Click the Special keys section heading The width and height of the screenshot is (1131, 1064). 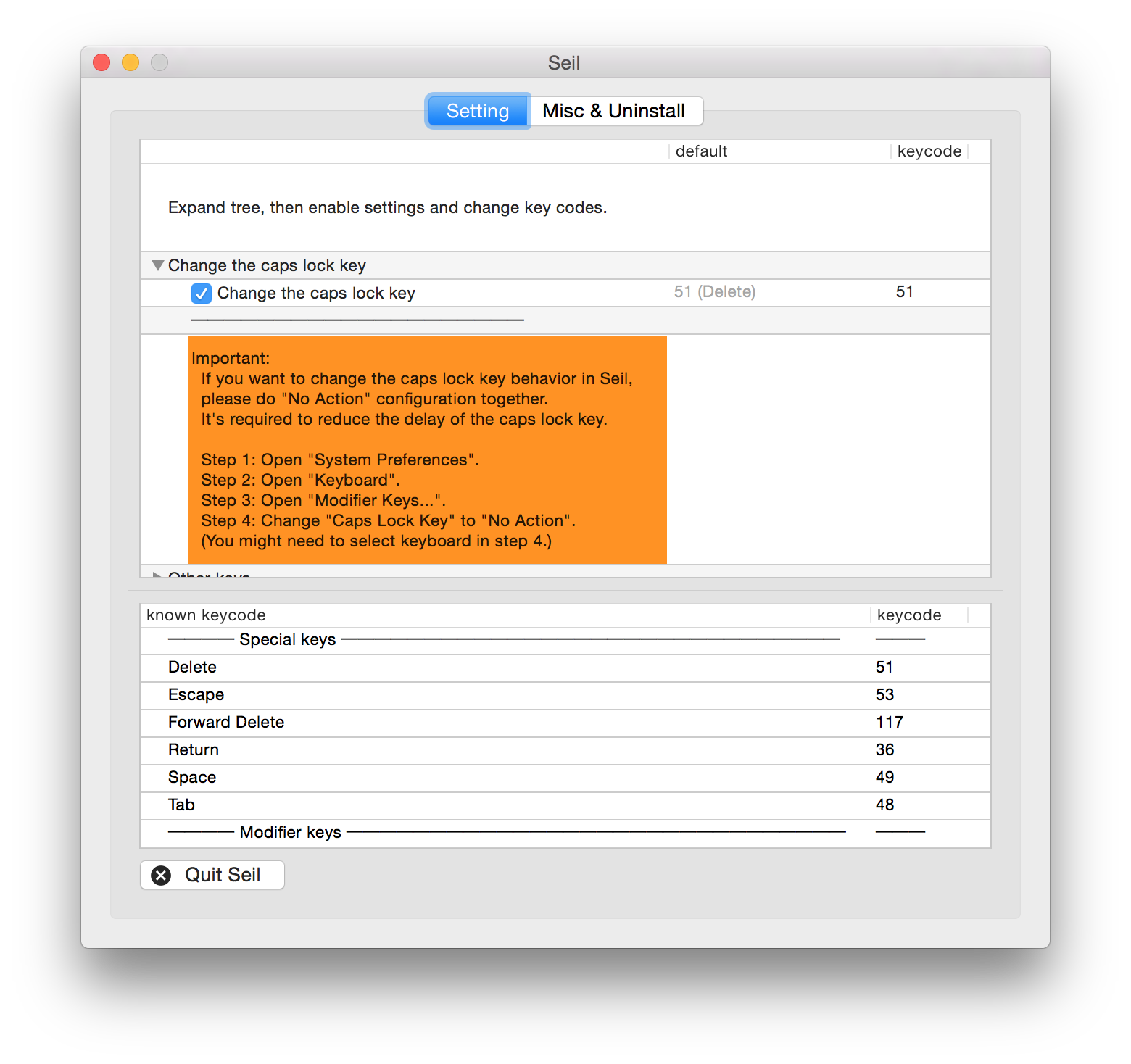coord(287,640)
